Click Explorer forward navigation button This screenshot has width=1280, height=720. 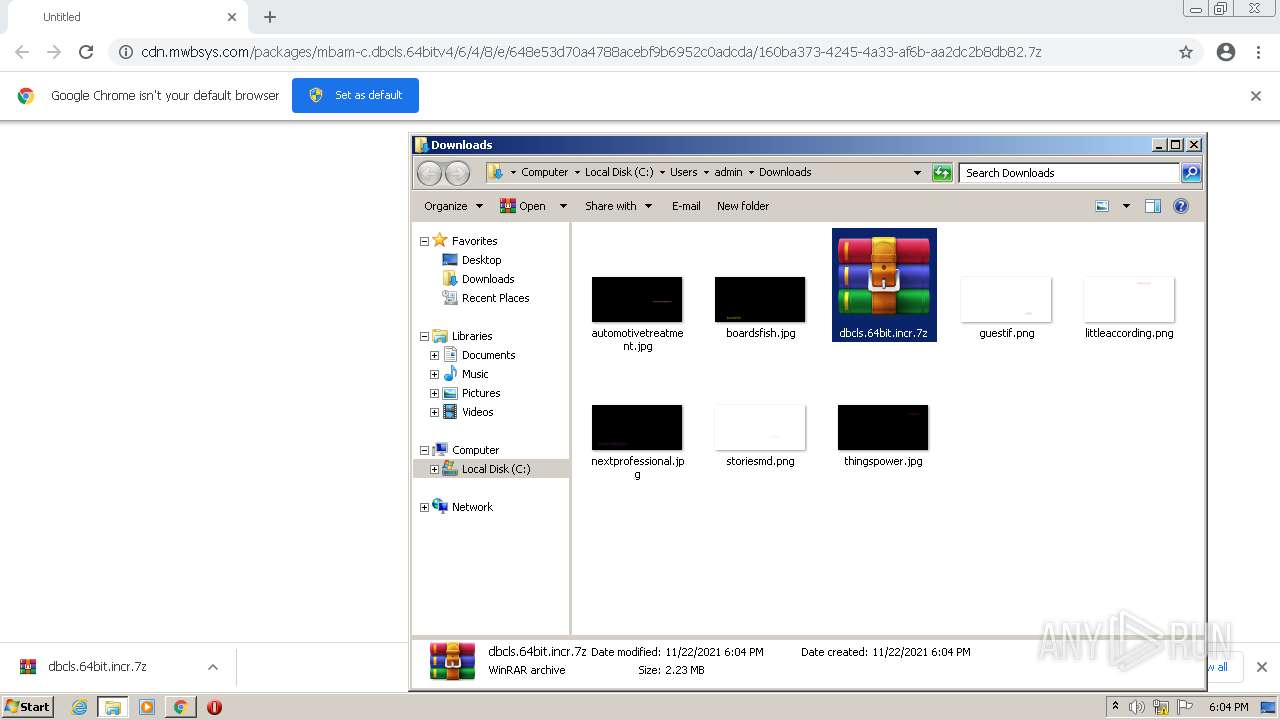[457, 172]
